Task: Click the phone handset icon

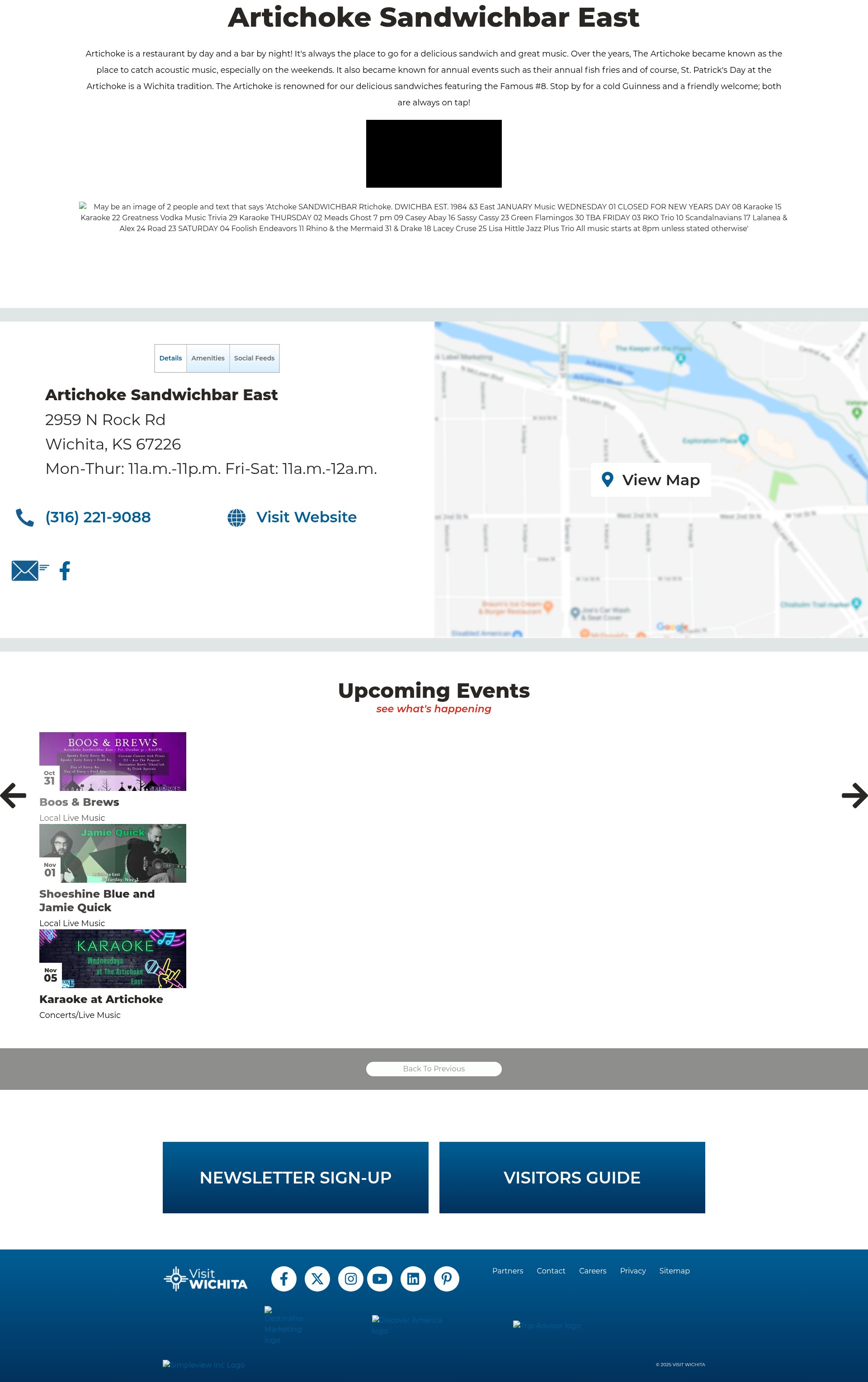Action: click(25, 517)
